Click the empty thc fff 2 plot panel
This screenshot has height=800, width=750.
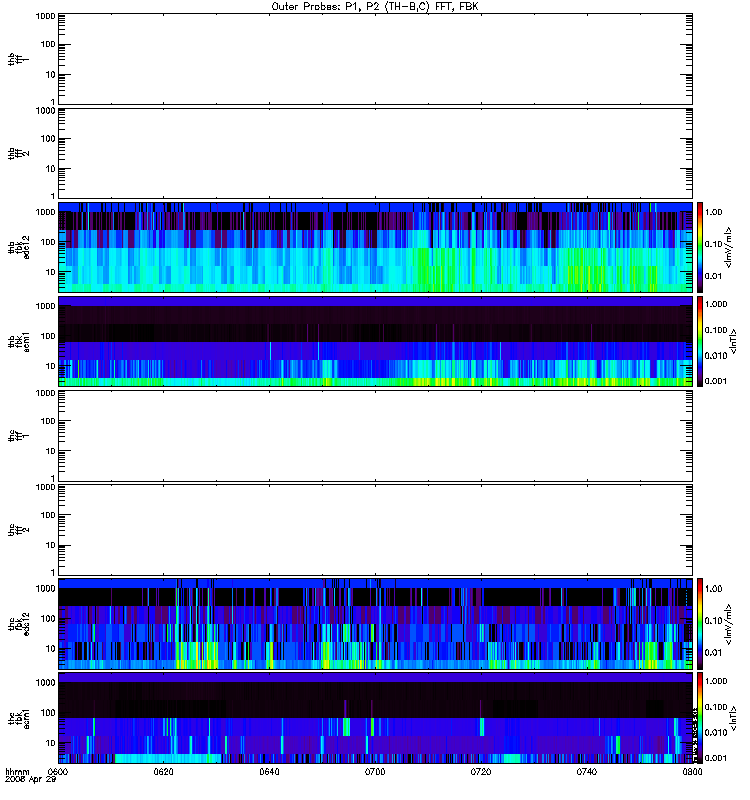click(375, 530)
